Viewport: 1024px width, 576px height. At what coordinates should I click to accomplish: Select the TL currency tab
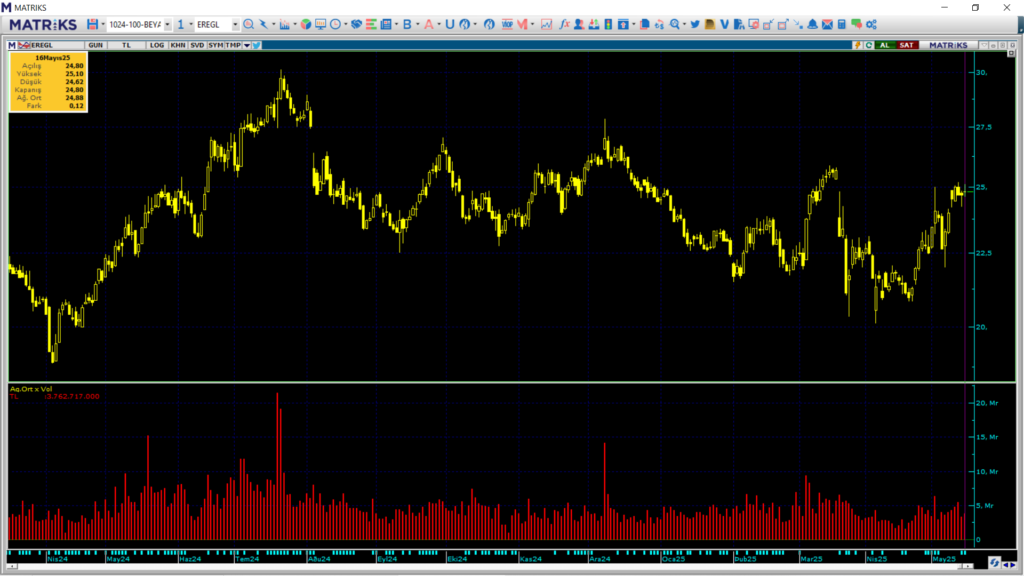(x=126, y=45)
